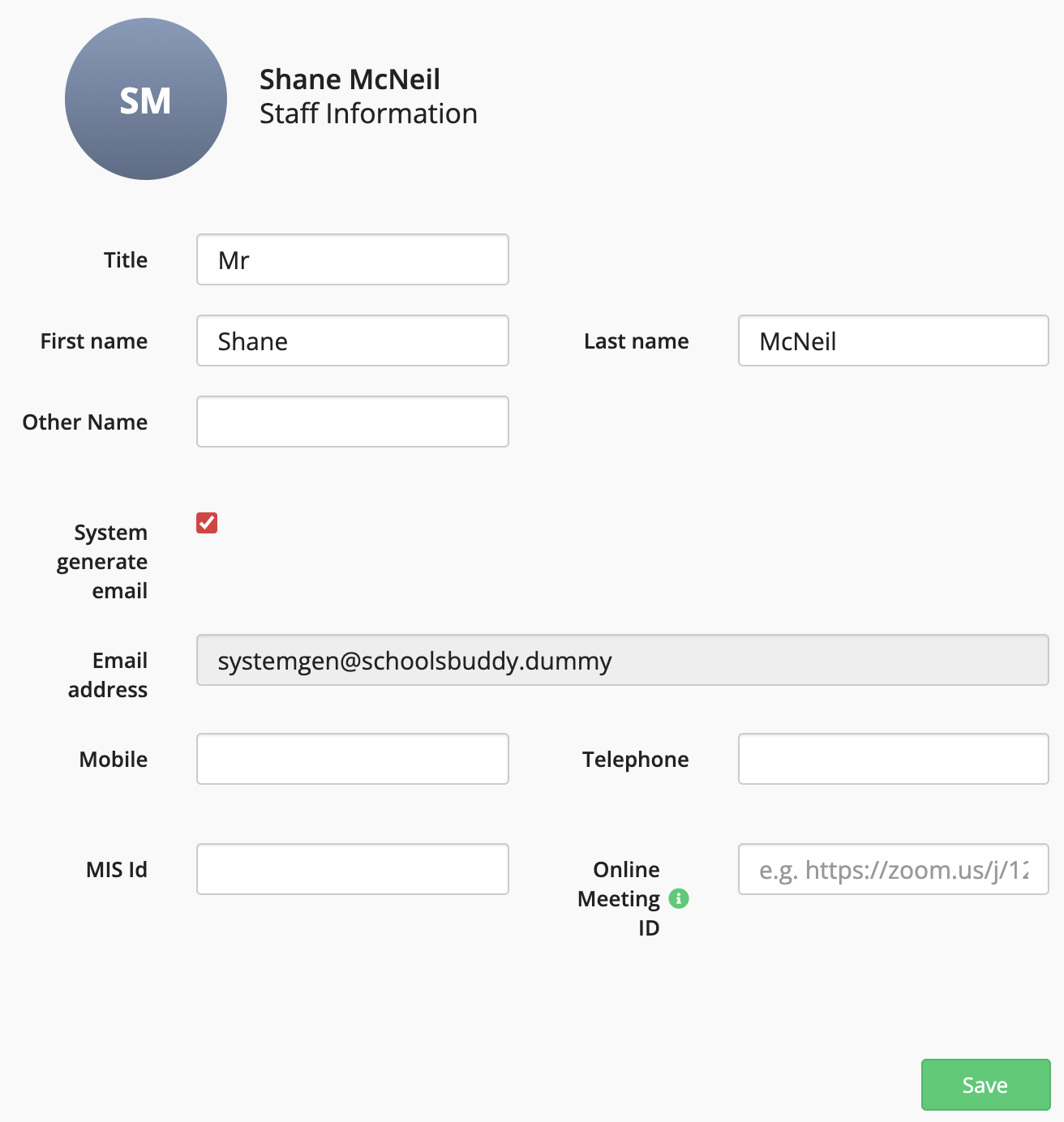Image resolution: width=1064 pixels, height=1122 pixels.
Task: Select the Last name field containing McNeil
Action: coord(892,340)
